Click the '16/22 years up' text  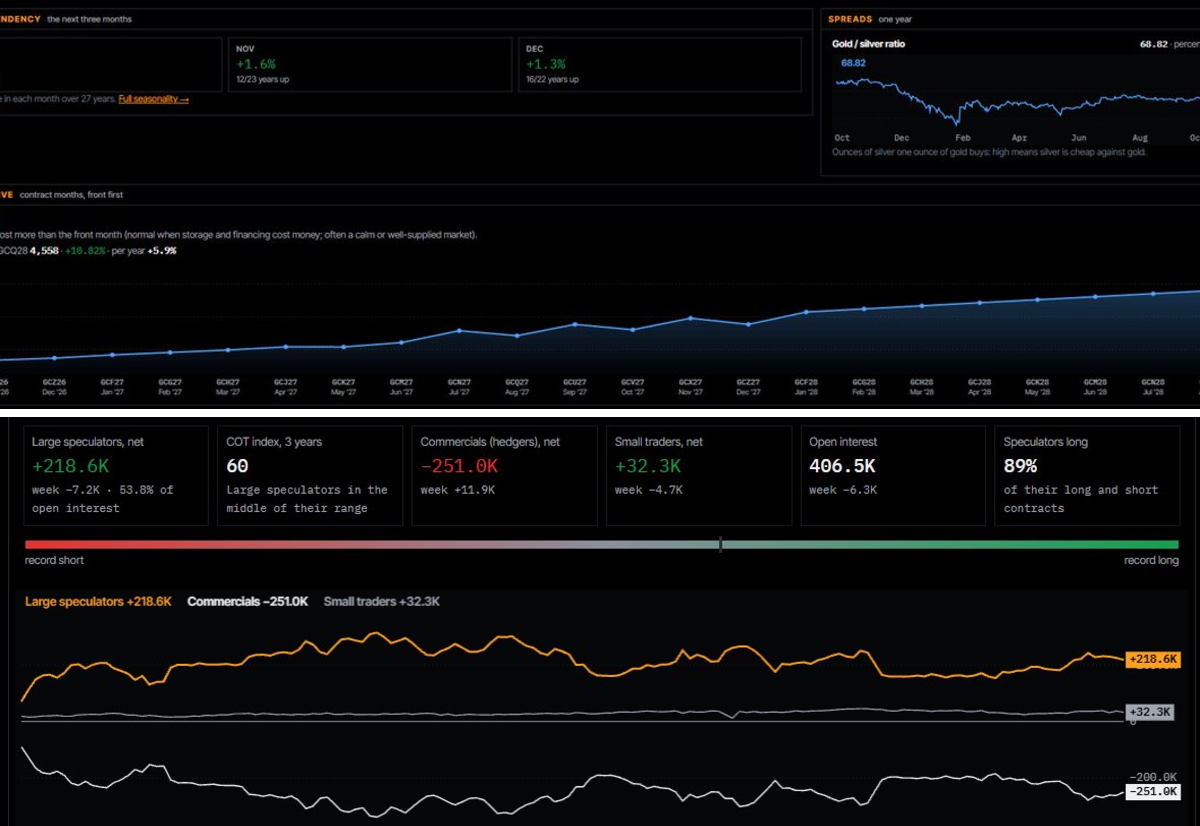pos(553,79)
